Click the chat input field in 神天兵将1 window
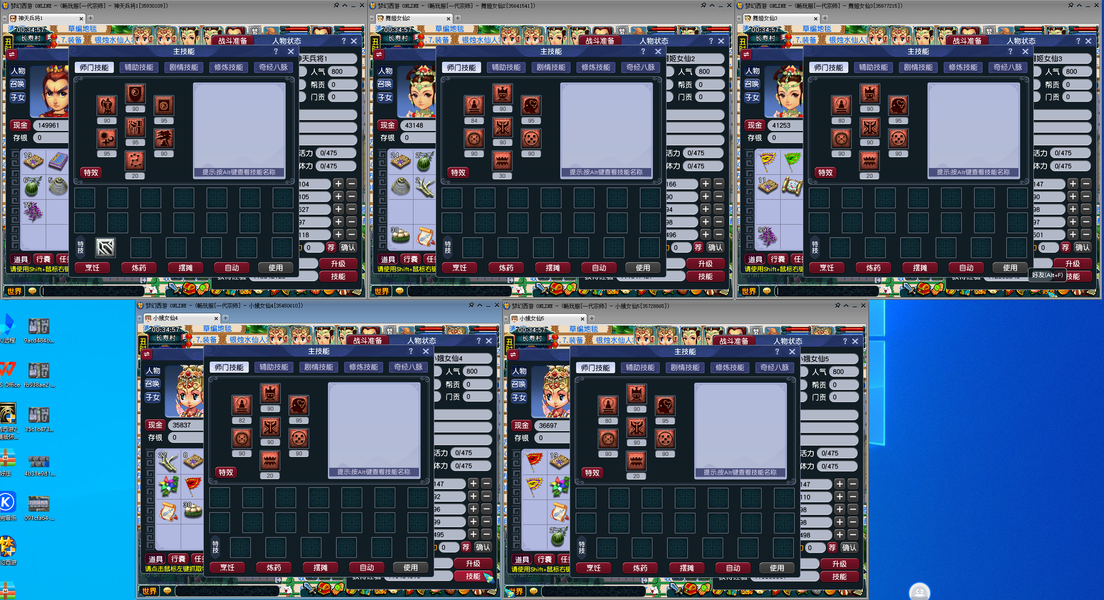This screenshot has width=1104, height=600. [x=92, y=290]
